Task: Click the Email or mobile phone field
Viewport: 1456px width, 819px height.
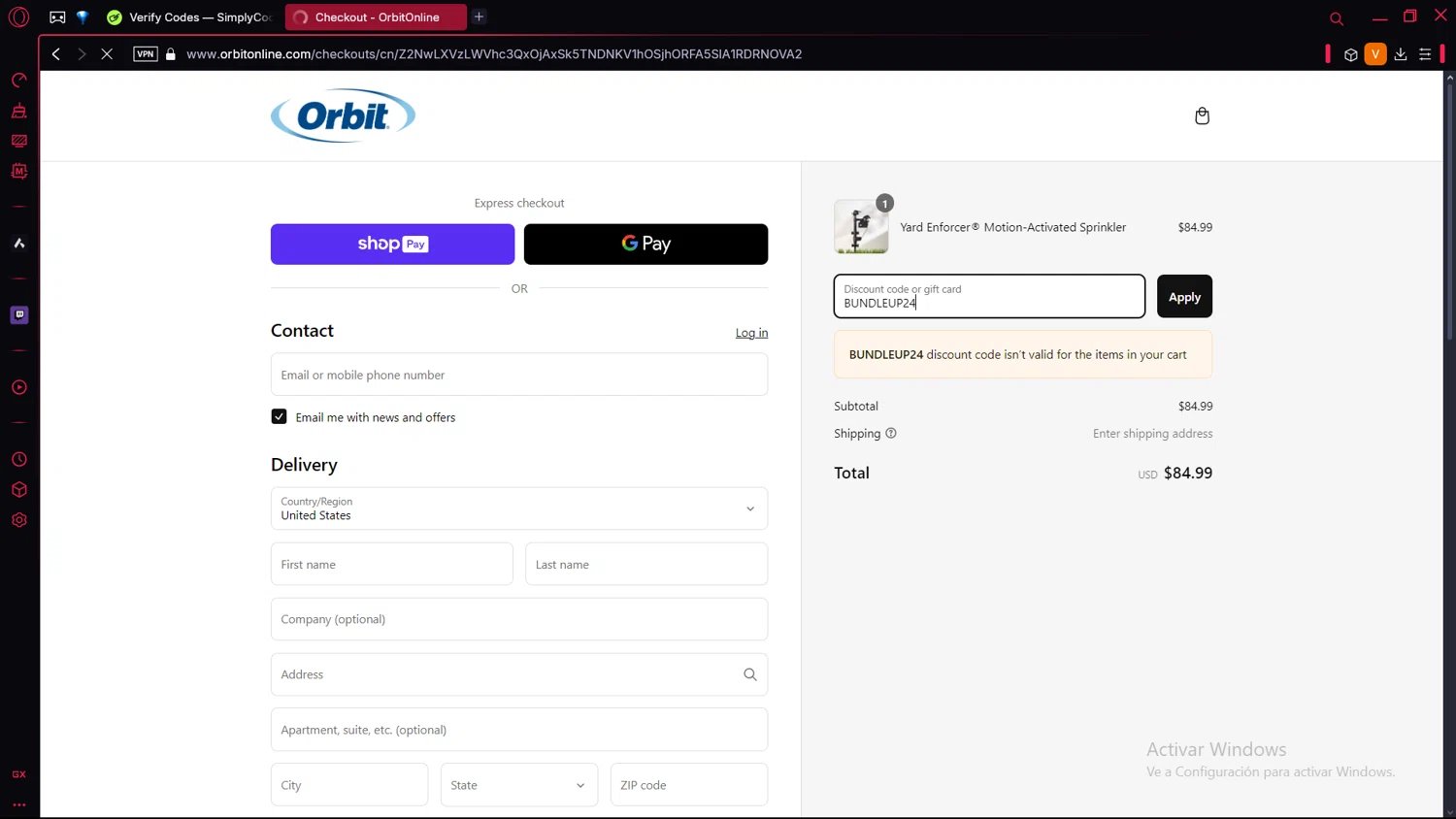Action: (x=519, y=375)
